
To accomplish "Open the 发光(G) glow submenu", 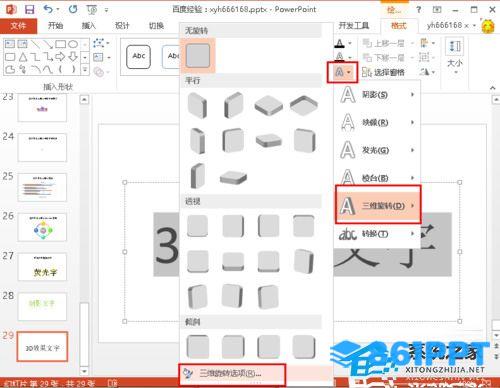I will (x=377, y=150).
